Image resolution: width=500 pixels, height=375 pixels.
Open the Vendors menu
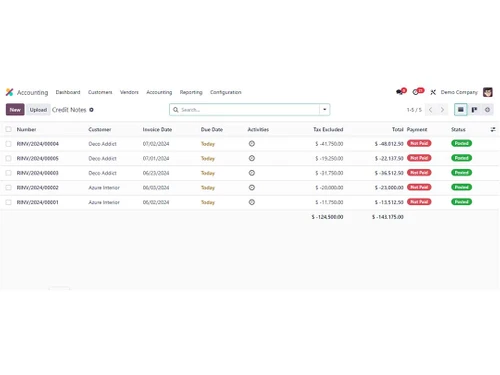click(x=129, y=92)
